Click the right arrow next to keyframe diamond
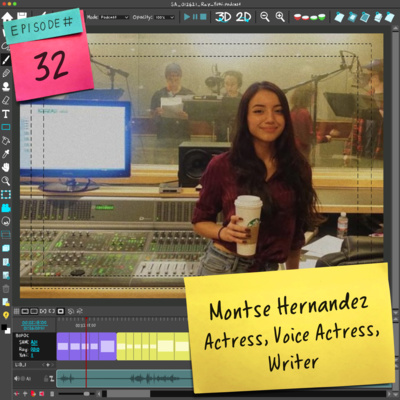Screen dimensions: 400x400 coord(53,365)
